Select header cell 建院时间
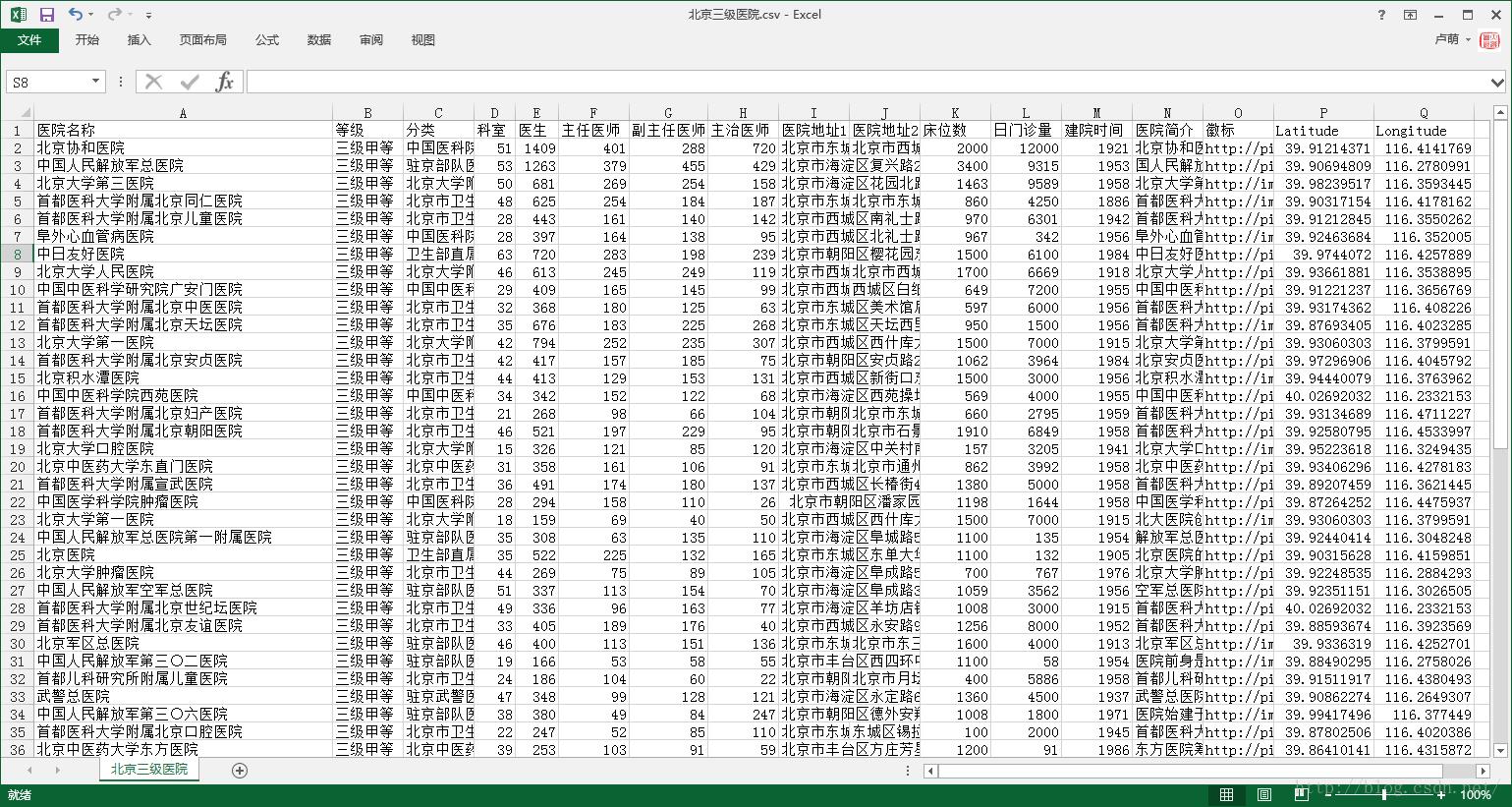Viewport: 1512px width, 807px height. [1096, 130]
